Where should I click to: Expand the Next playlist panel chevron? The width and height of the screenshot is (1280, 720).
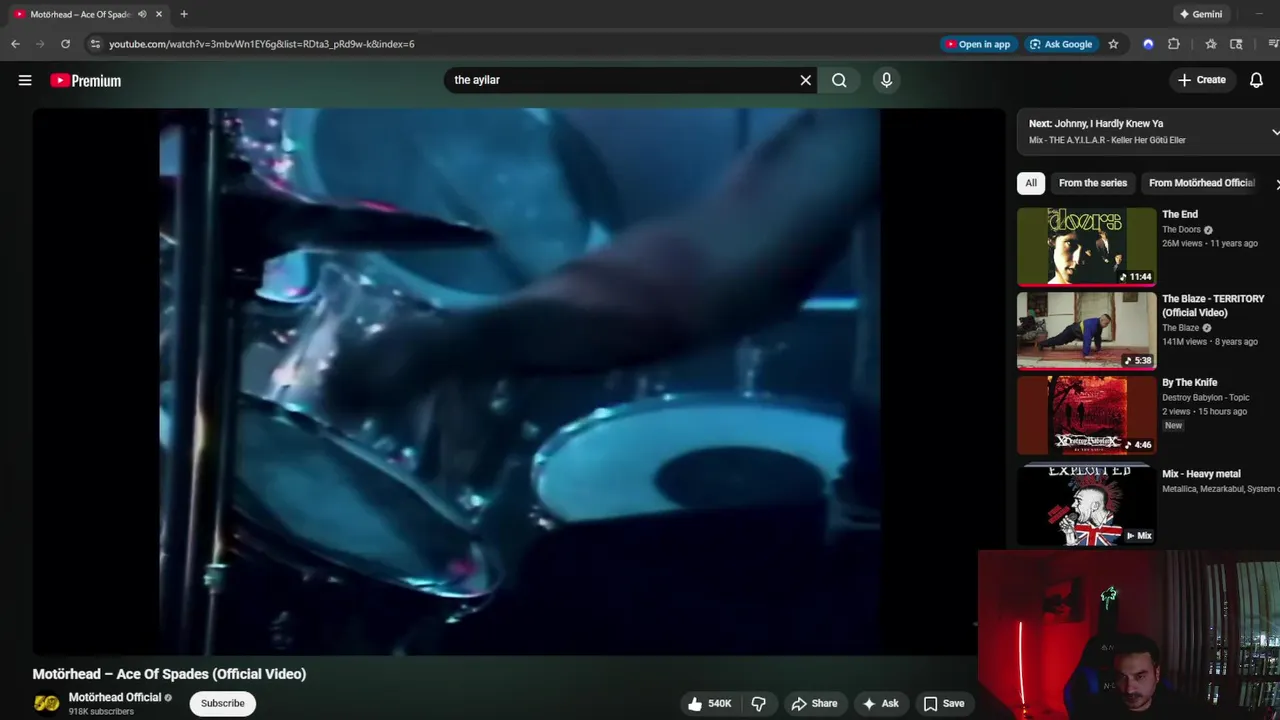1275,132
